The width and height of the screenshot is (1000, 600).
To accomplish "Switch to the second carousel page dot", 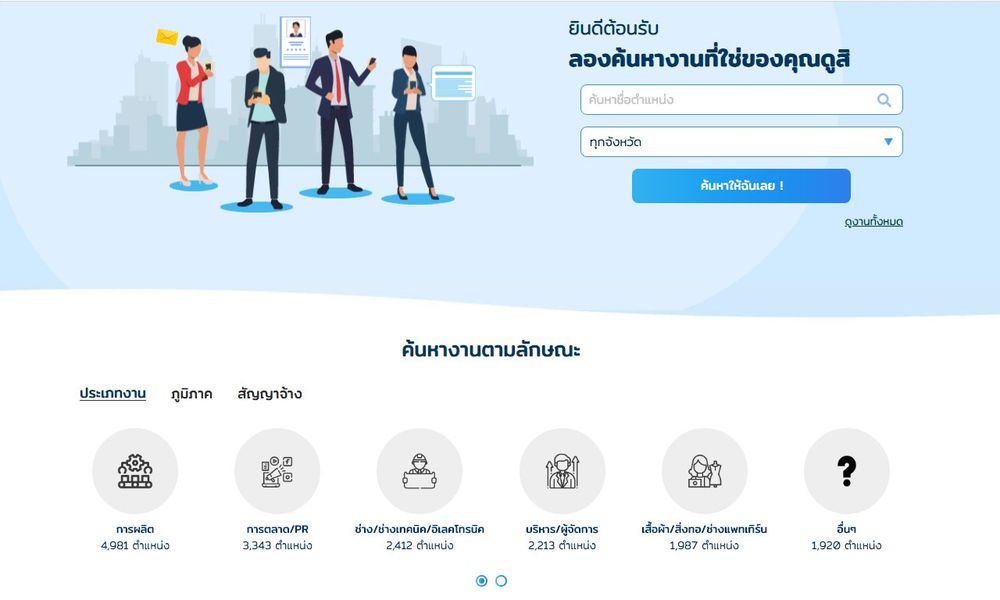I will point(501,581).
